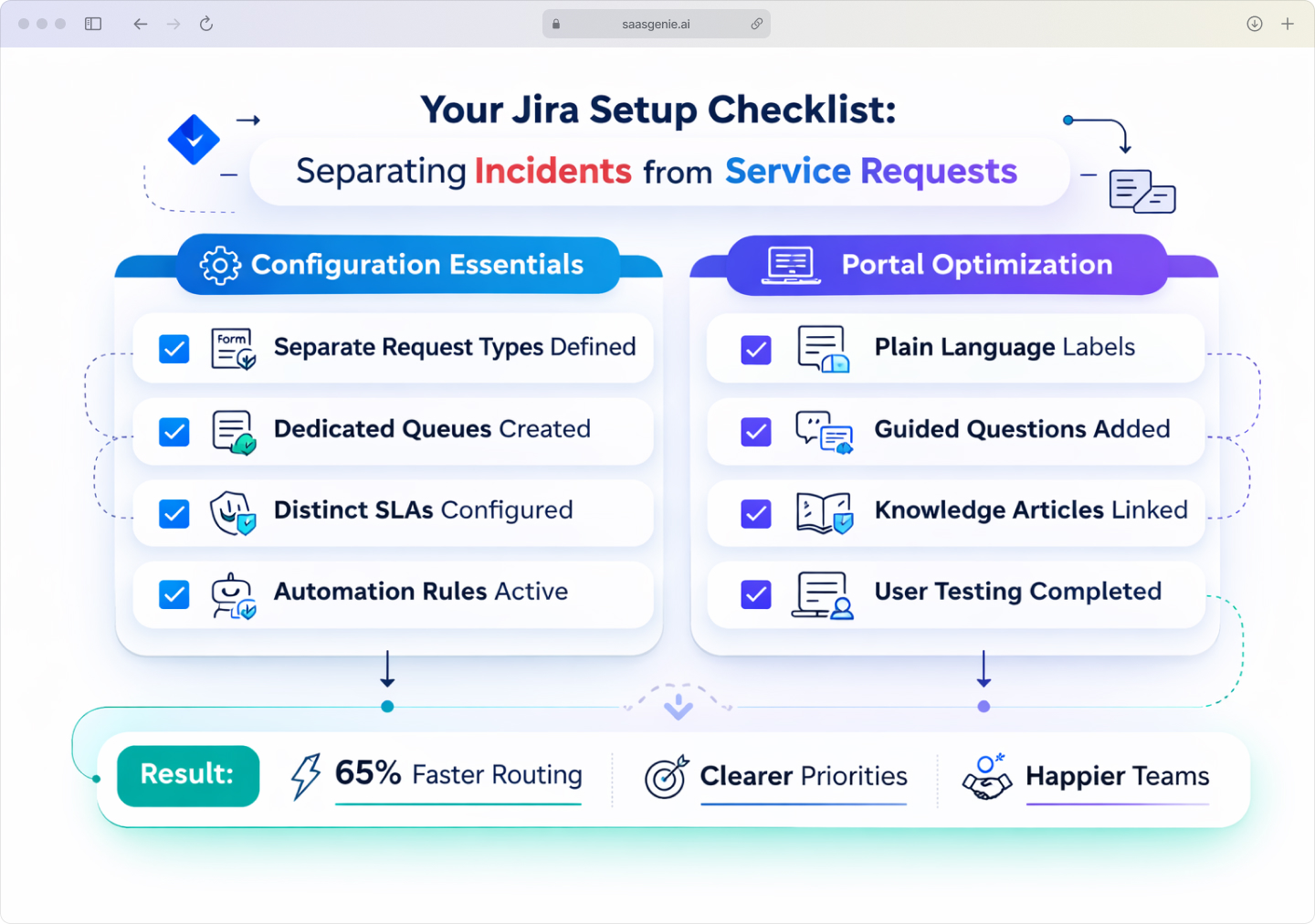Click the saasgenie.ai address bar
1315x924 pixels.
657,24
